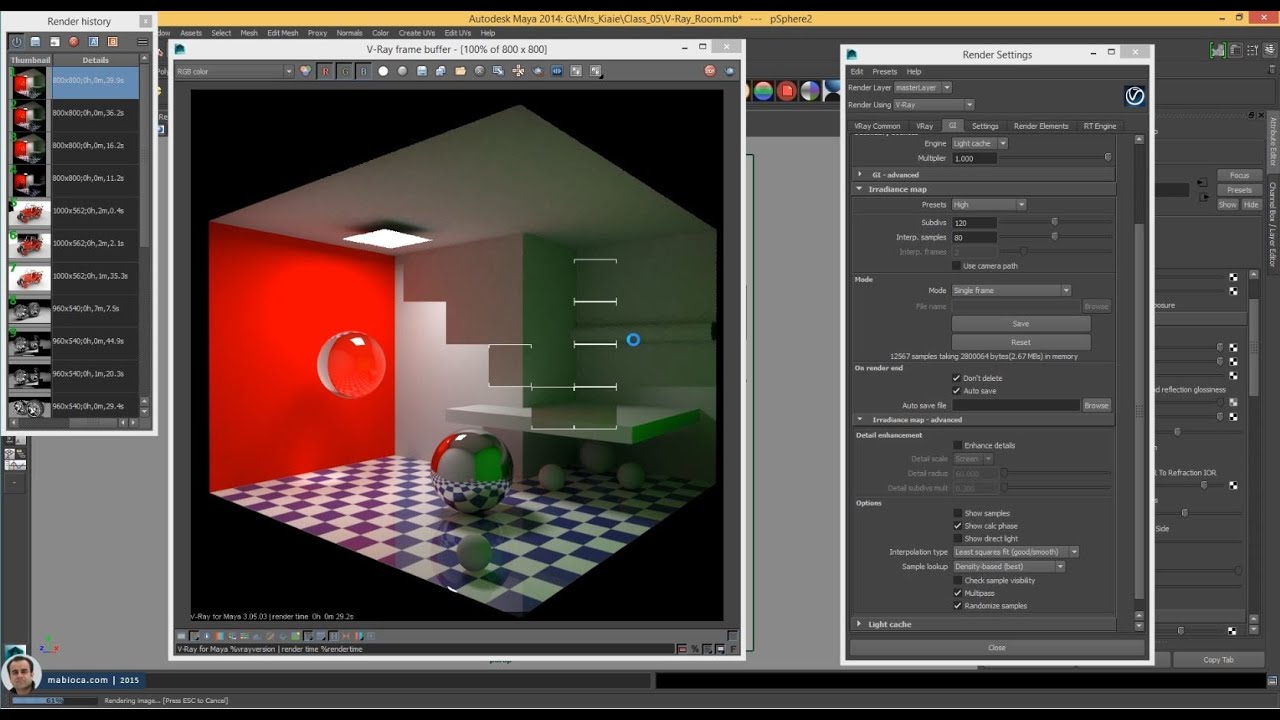This screenshot has height=720, width=1280.
Task: Enable the Show direct light checkbox
Action: 958,538
